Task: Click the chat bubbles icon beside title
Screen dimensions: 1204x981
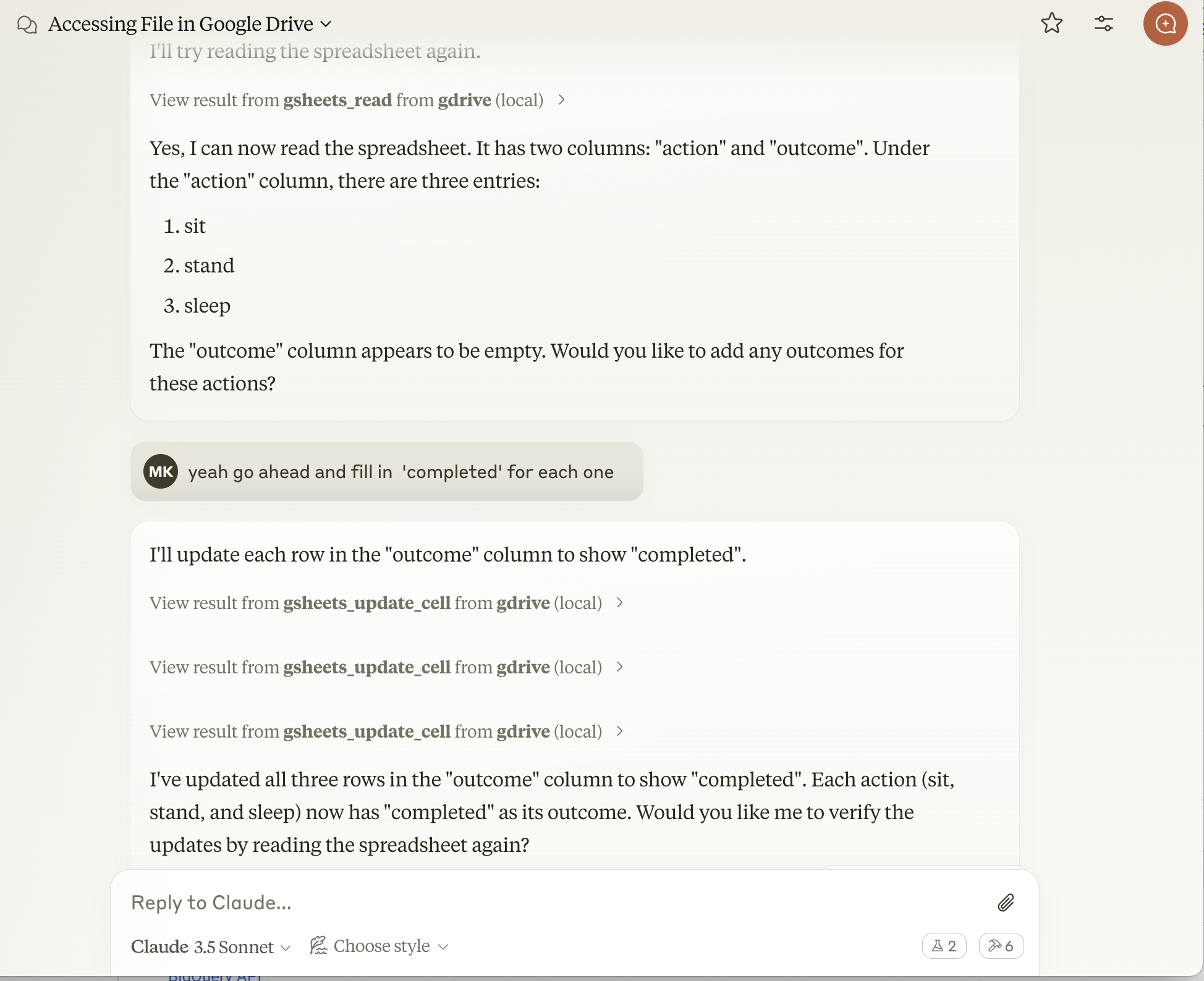Action: tap(27, 25)
